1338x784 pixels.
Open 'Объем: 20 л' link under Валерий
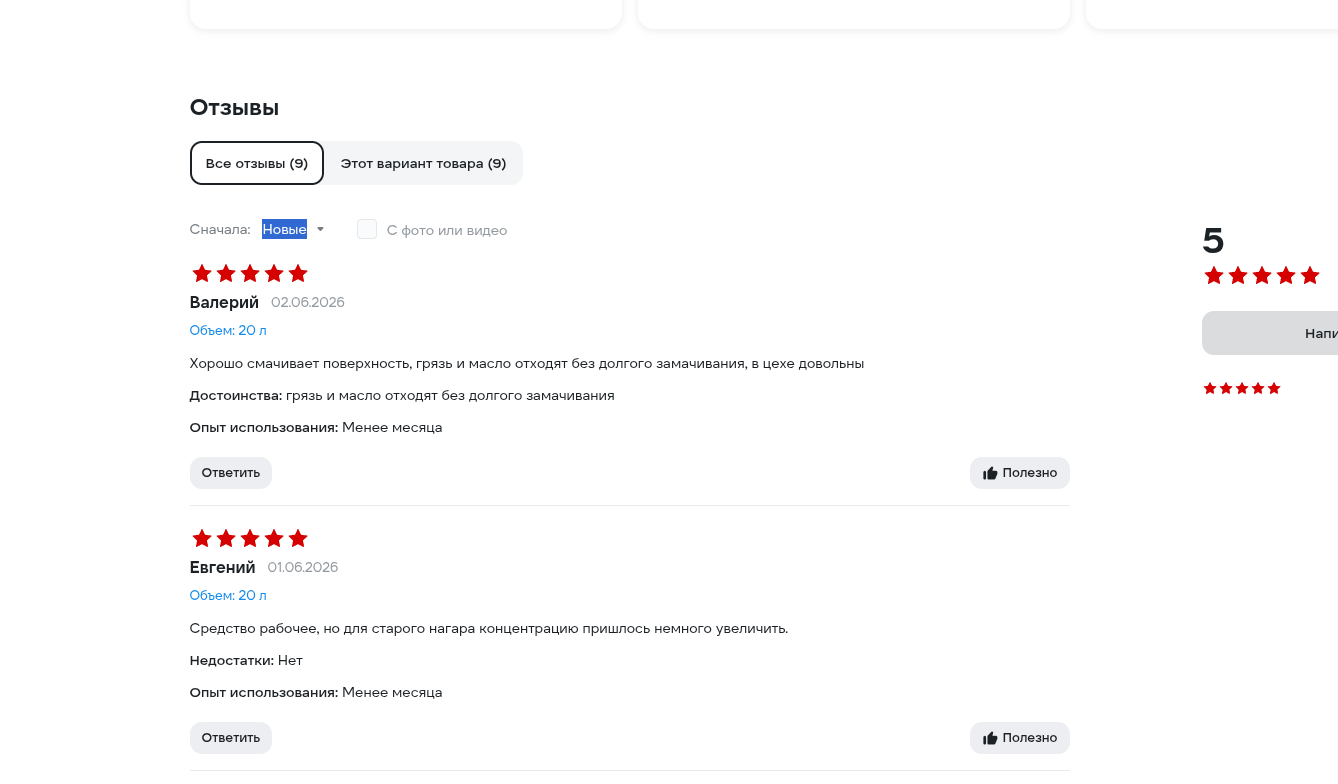(x=228, y=330)
